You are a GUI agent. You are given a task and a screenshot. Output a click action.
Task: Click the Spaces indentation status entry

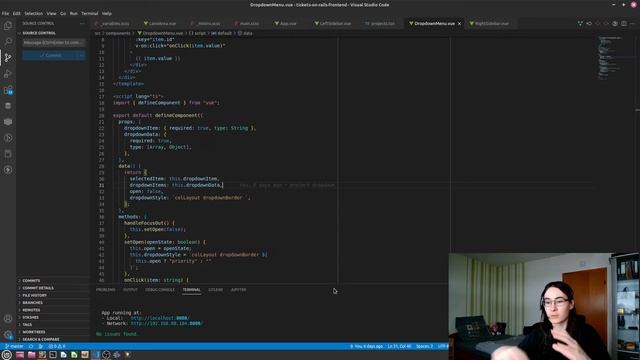(x=424, y=346)
